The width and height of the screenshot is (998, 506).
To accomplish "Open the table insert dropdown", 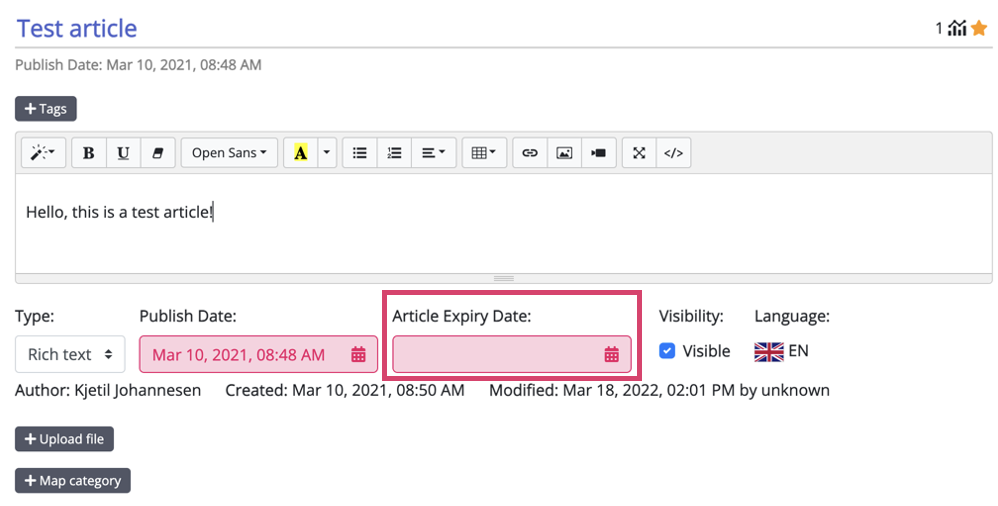I will [484, 153].
